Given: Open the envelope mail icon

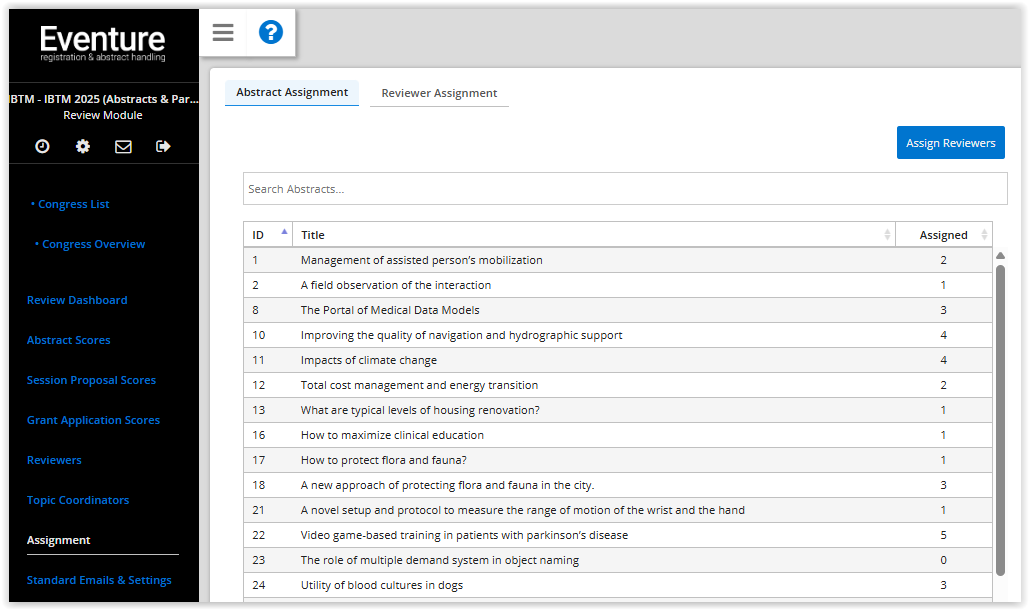Looking at the screenshot, I should pyautogui.click(x=123, y=146).
